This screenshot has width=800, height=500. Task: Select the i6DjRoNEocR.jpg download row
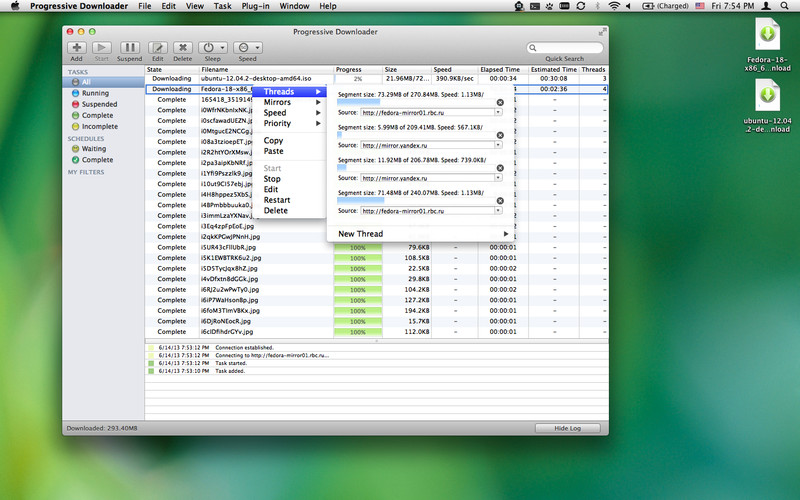[x=377, y=321]
